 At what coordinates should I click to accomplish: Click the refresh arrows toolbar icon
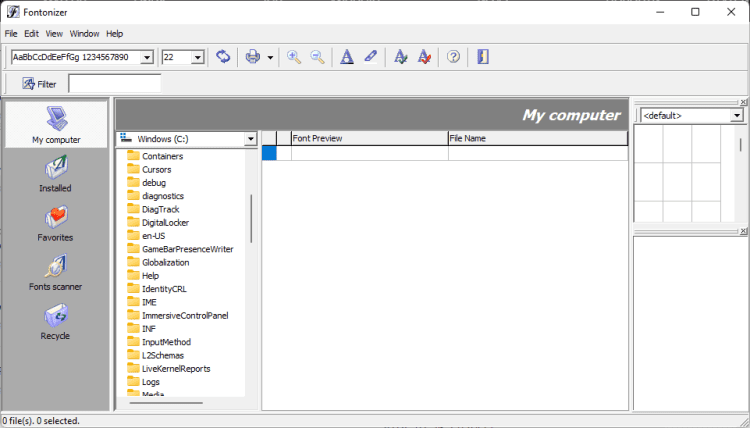pyautogui.click(x=223, y=57)
